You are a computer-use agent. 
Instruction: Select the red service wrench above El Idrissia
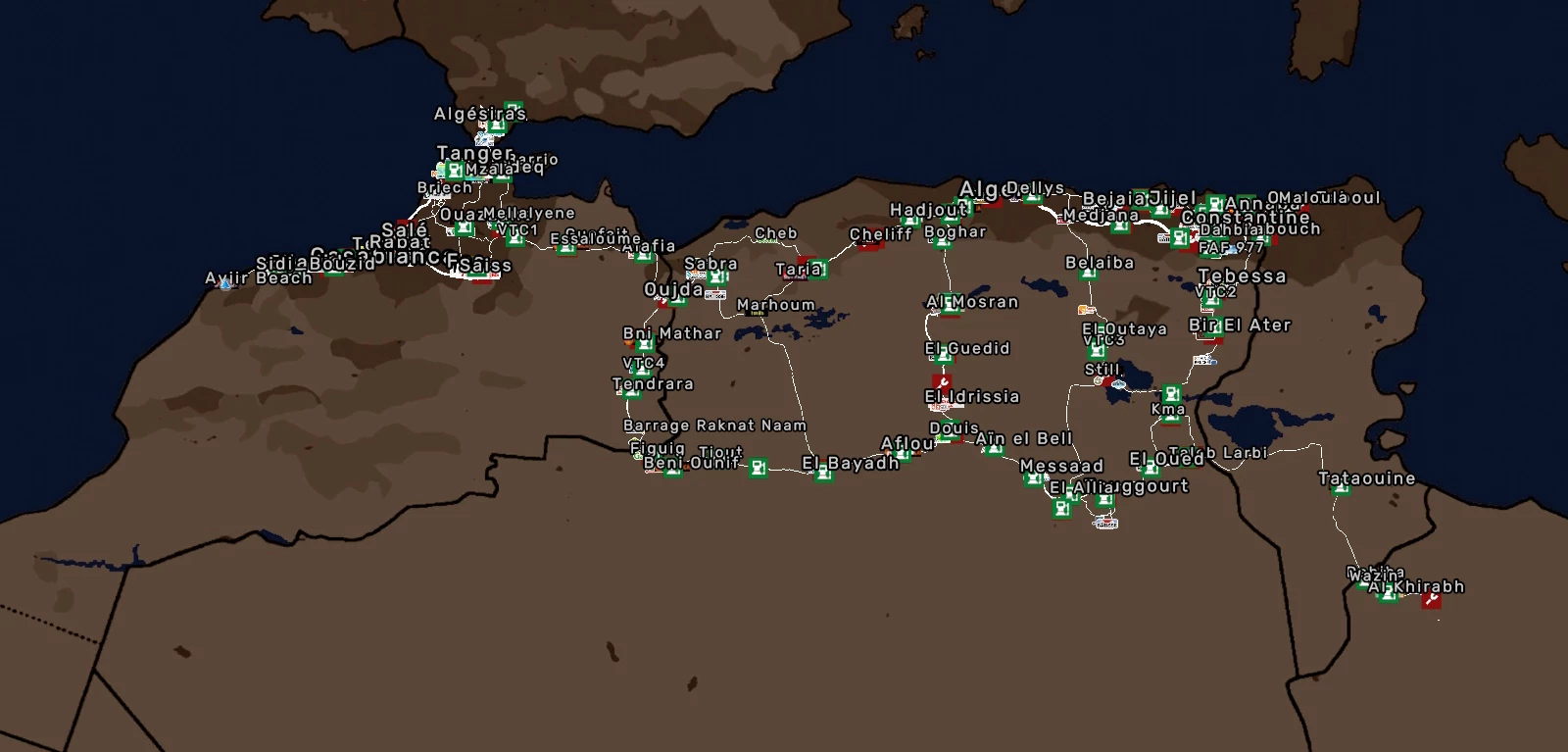tap(942, 382)
